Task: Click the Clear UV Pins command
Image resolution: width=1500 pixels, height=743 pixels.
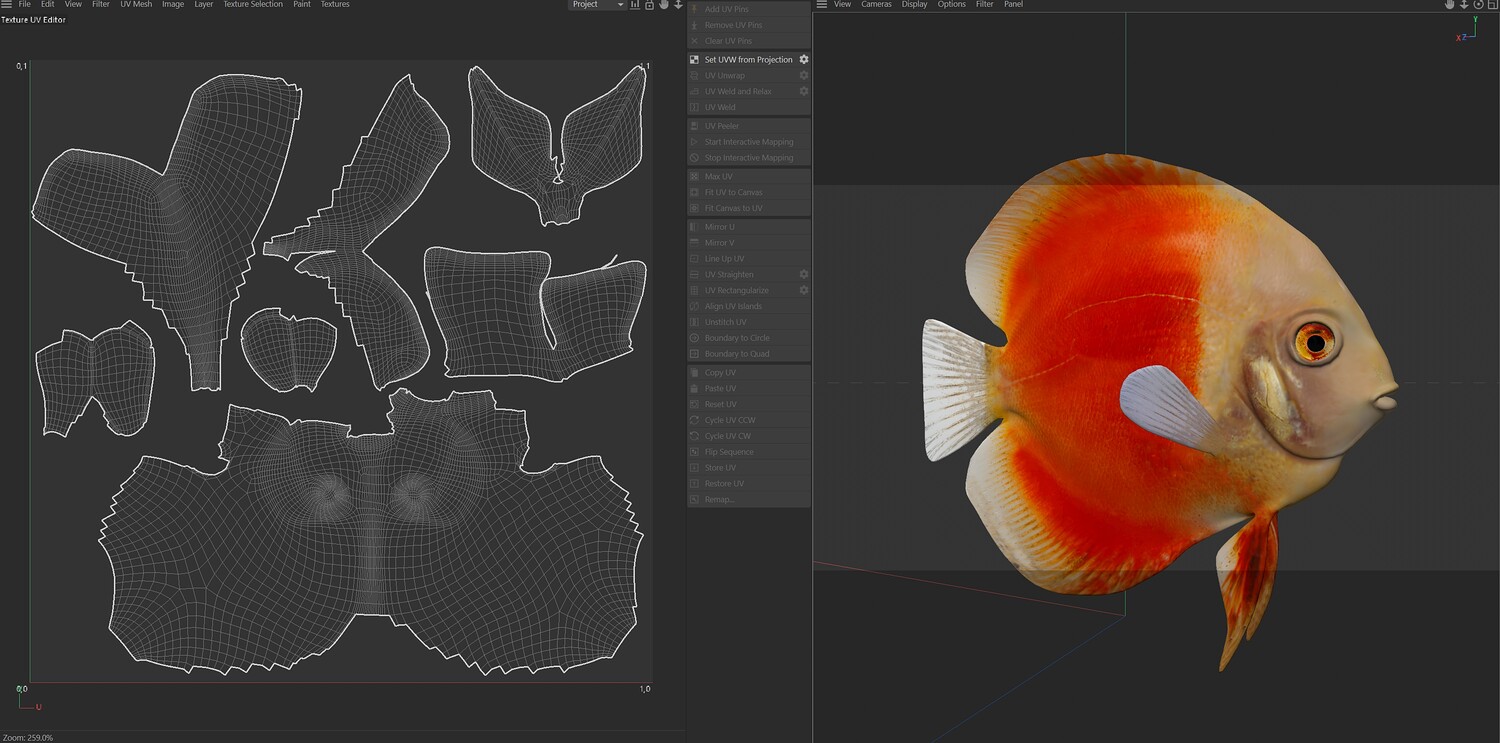Action: [x=749, y=41]
